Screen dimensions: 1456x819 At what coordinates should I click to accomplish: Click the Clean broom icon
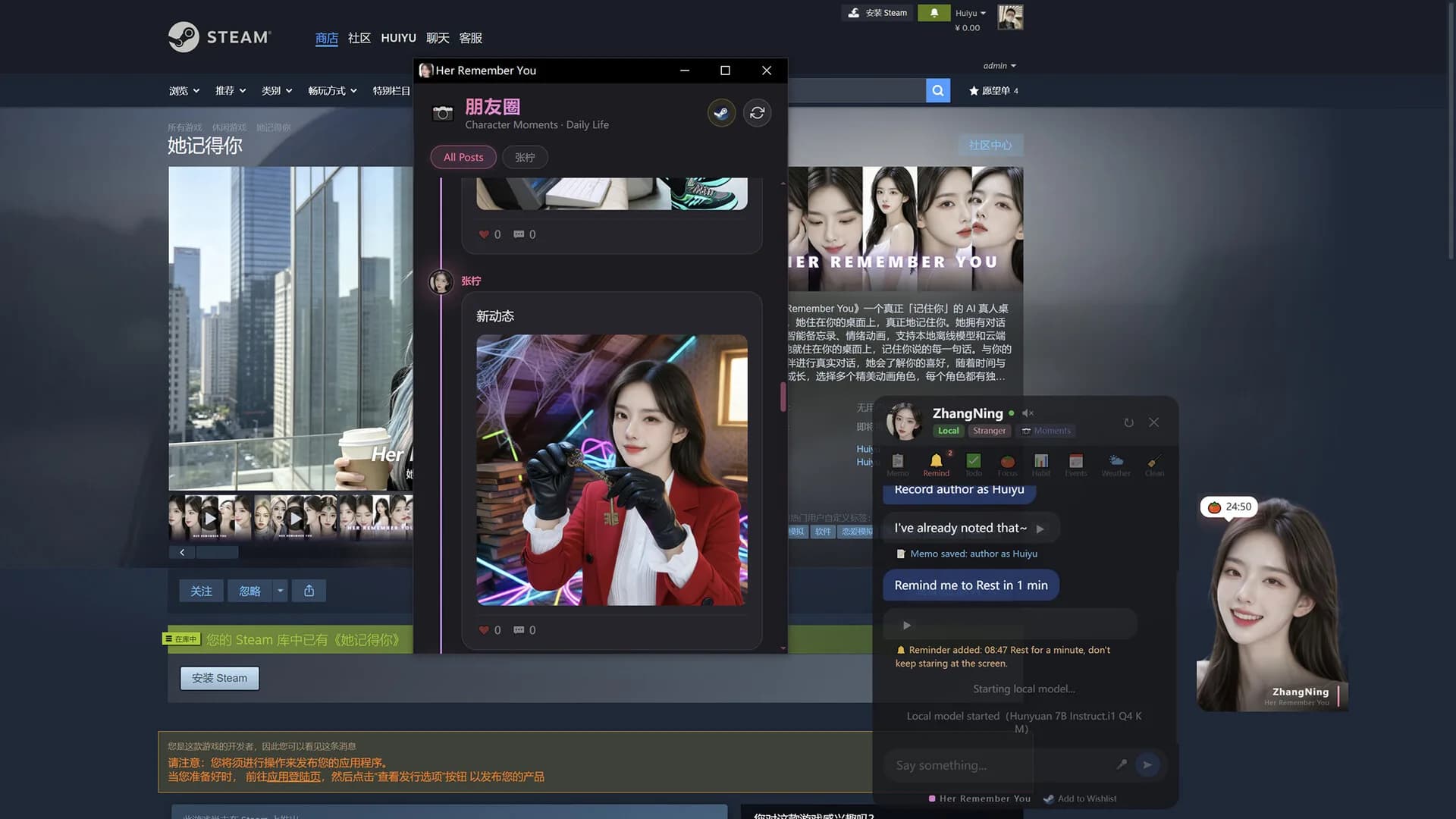1154,464
